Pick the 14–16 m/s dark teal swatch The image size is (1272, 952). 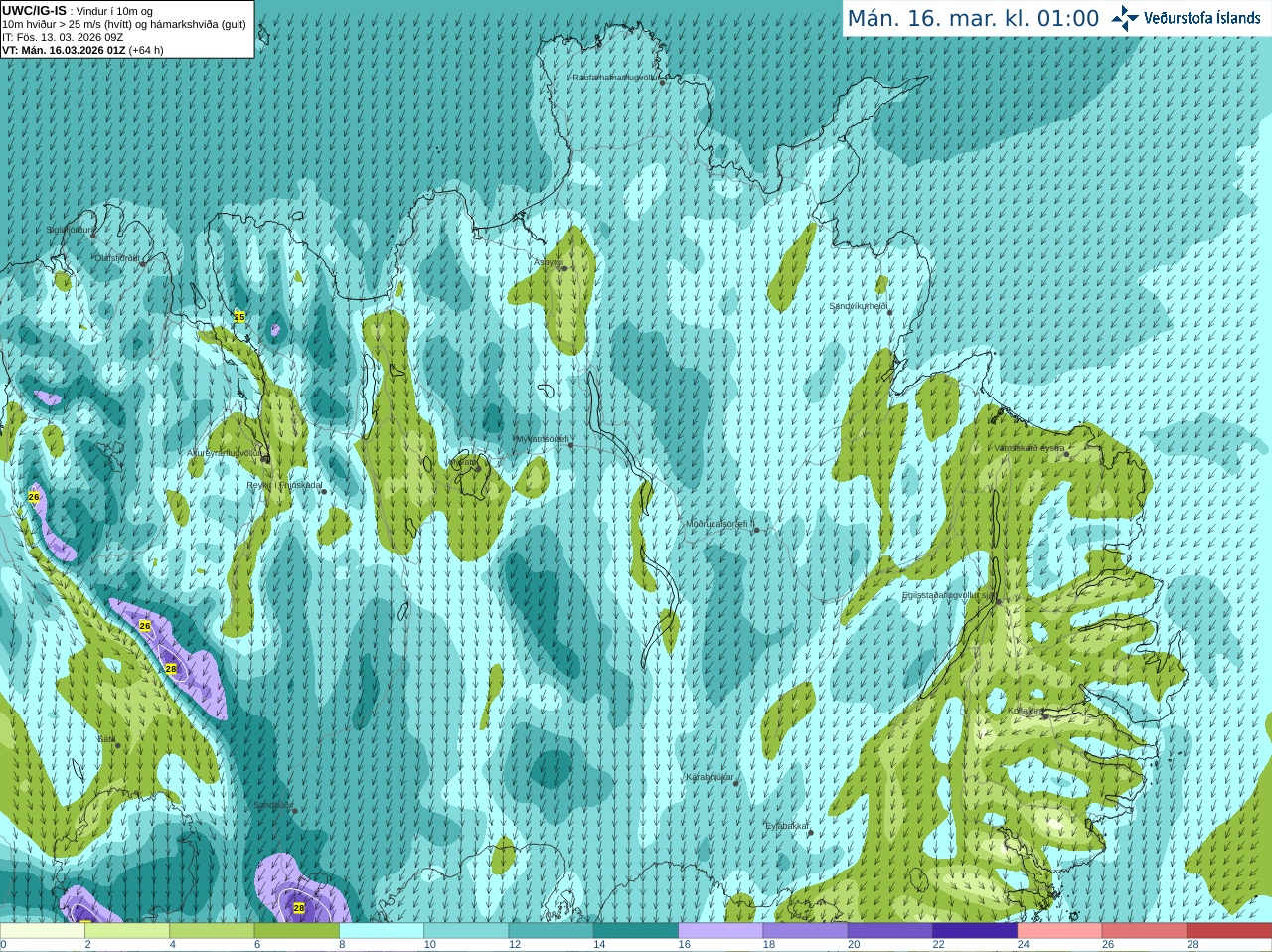(x=636, y=931)
